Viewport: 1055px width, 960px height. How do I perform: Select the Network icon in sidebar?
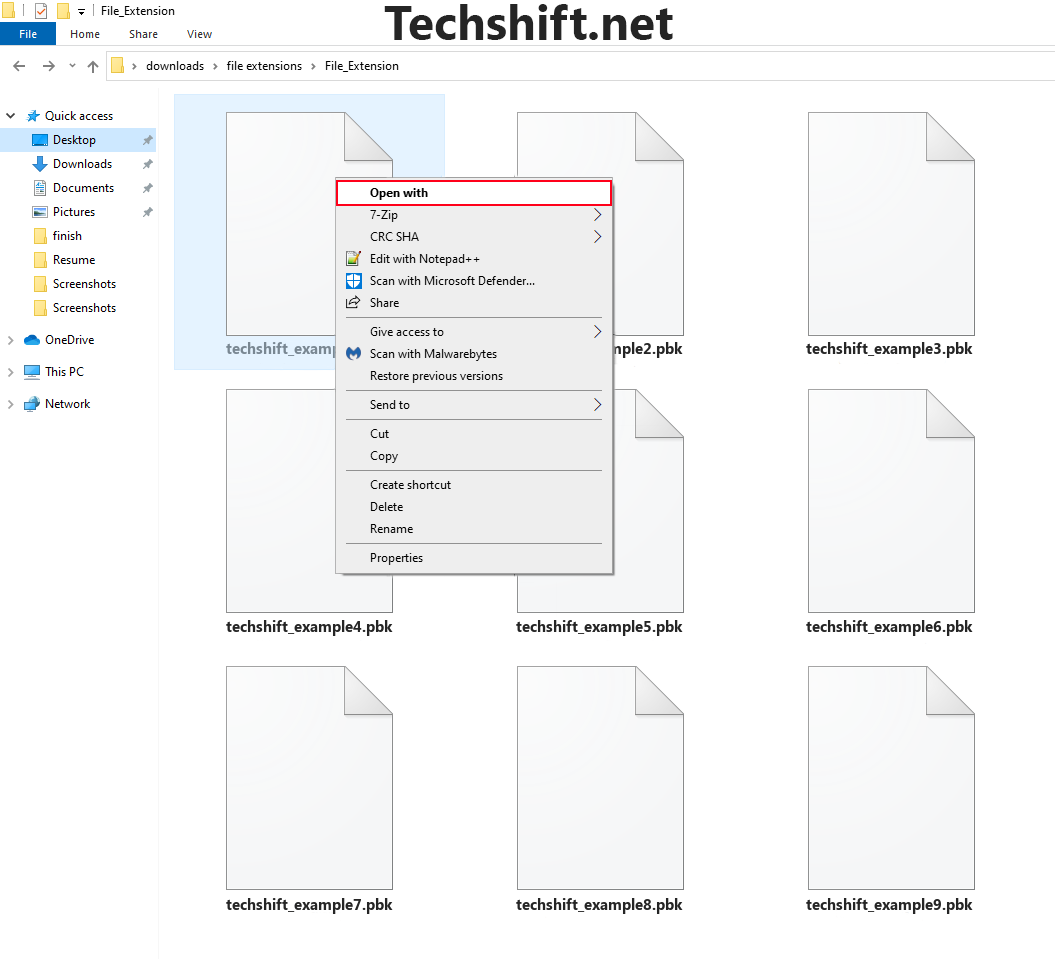click(32, 404)
